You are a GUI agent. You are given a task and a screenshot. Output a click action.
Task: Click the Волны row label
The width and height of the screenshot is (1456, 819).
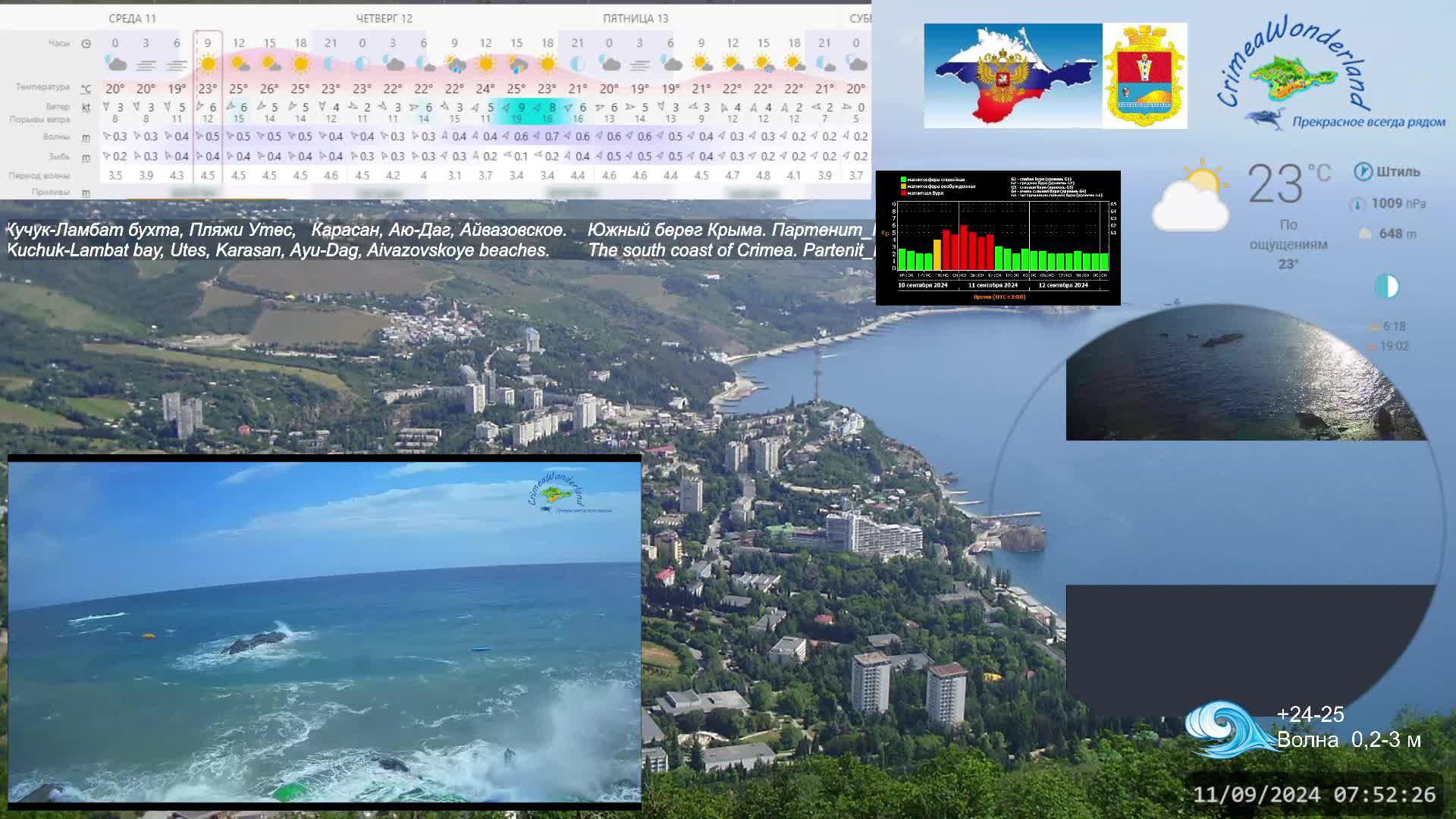click(x=57, y=137)
